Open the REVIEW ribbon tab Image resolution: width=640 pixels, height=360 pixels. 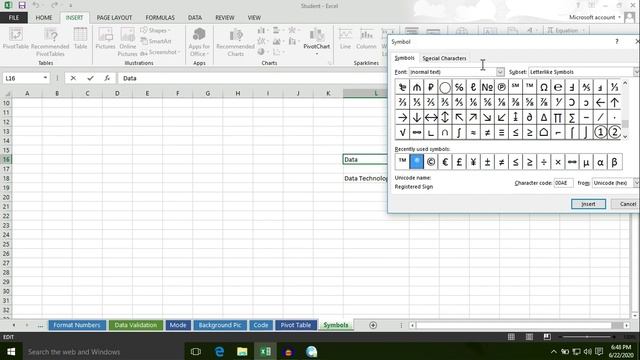point(225,18)
